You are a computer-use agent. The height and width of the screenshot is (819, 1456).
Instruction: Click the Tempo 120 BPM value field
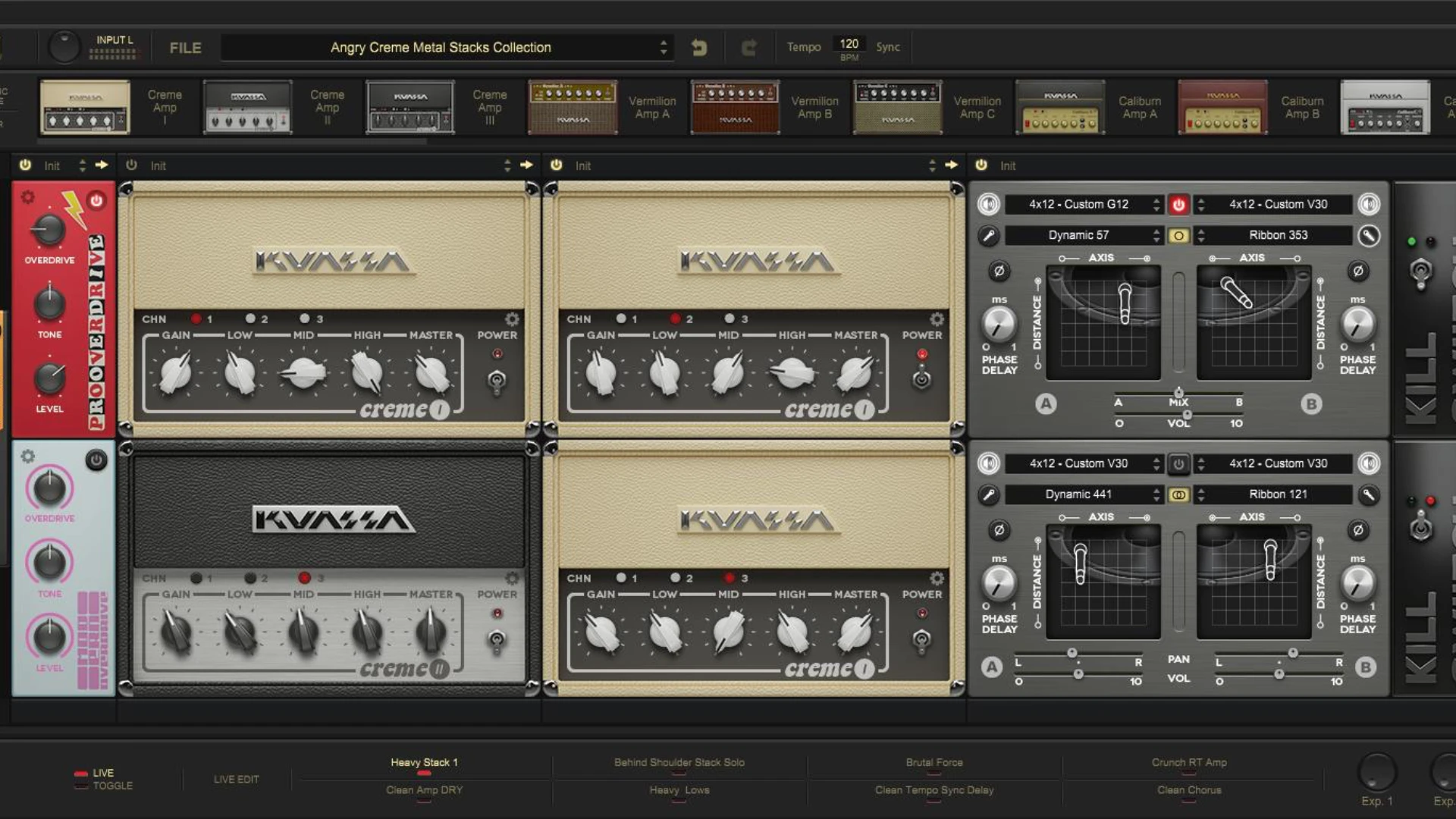tap(849, 44)
